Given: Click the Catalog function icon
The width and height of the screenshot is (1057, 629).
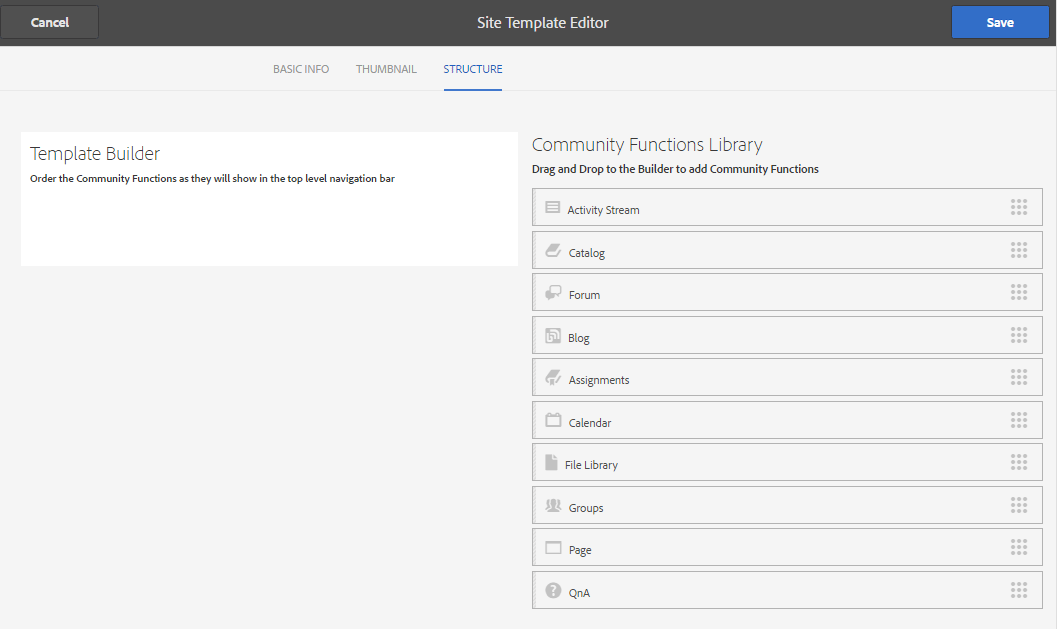Looking at the screenshot, I should click(x=553, y=250).
